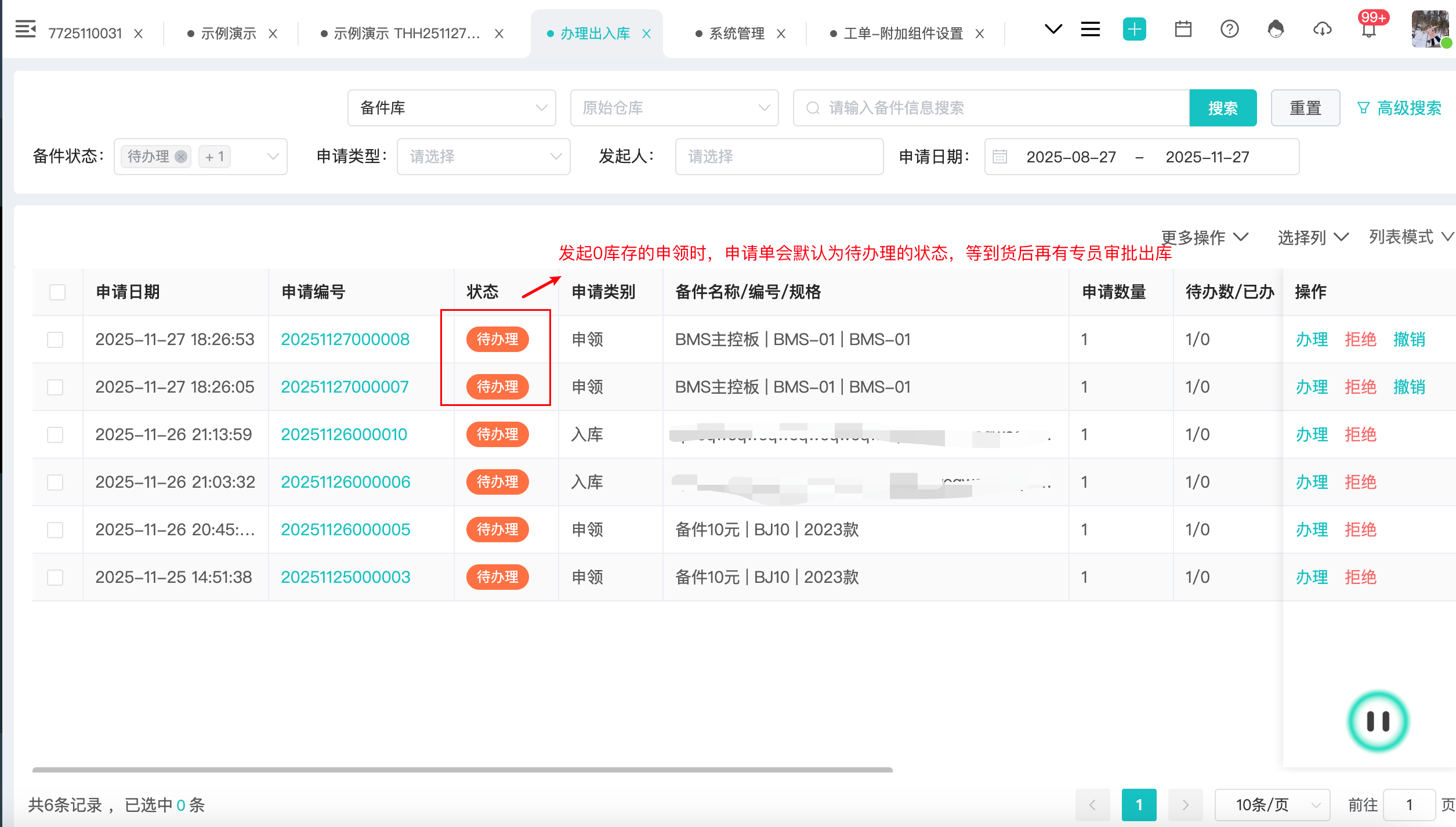Expand the 备件库 dropdown

[451, 108]
